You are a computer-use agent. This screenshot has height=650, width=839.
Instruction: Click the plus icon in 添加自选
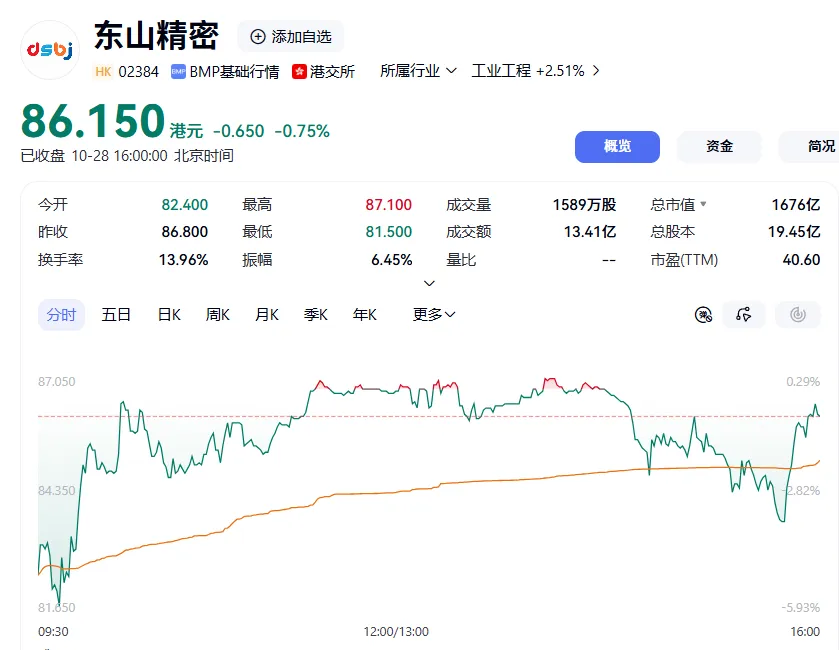(x=258, y=36)
